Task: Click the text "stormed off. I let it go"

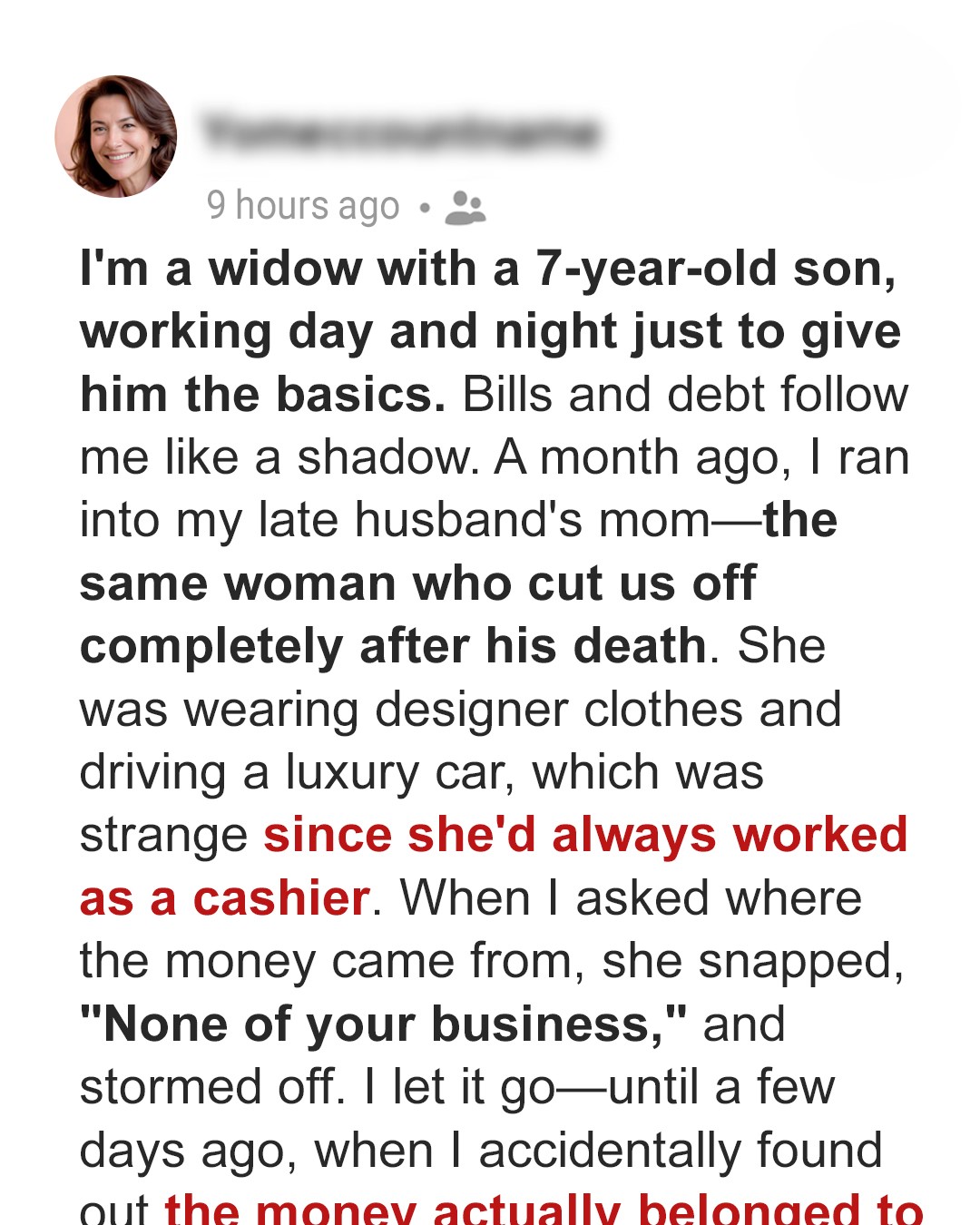Action: (x=317, y=1087)
